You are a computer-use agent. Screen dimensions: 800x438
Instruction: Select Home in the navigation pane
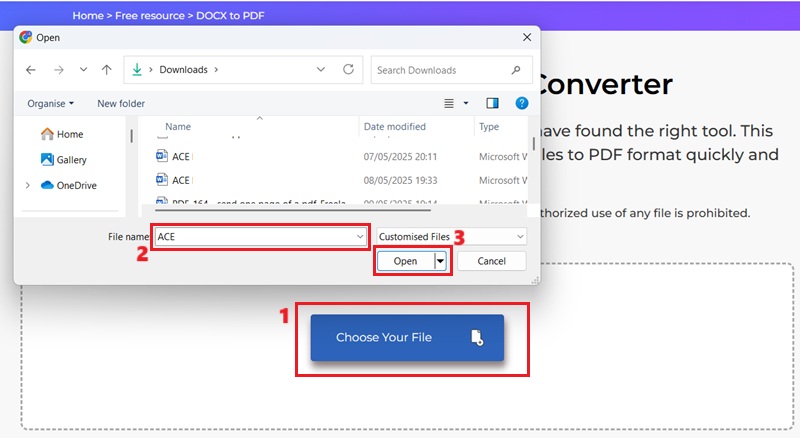click(62, 134)
